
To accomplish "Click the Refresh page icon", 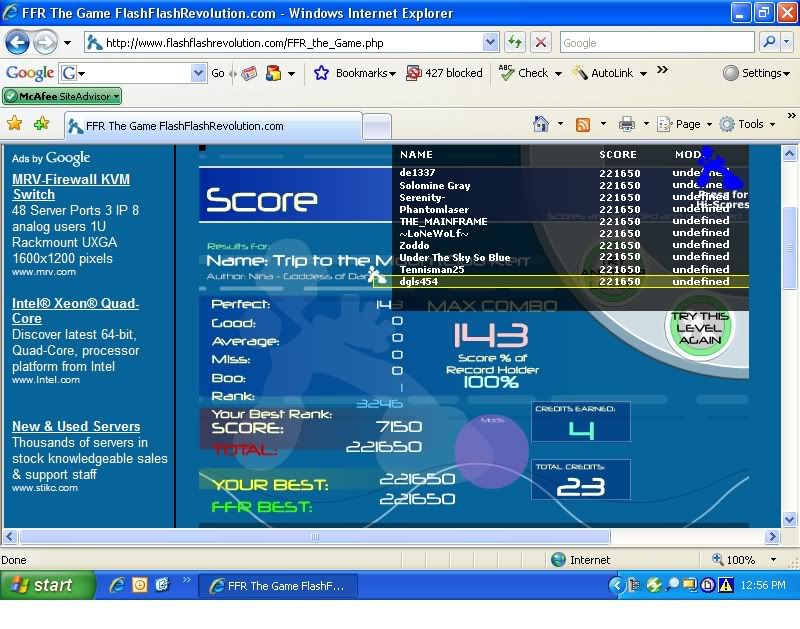I will point(514,43).
